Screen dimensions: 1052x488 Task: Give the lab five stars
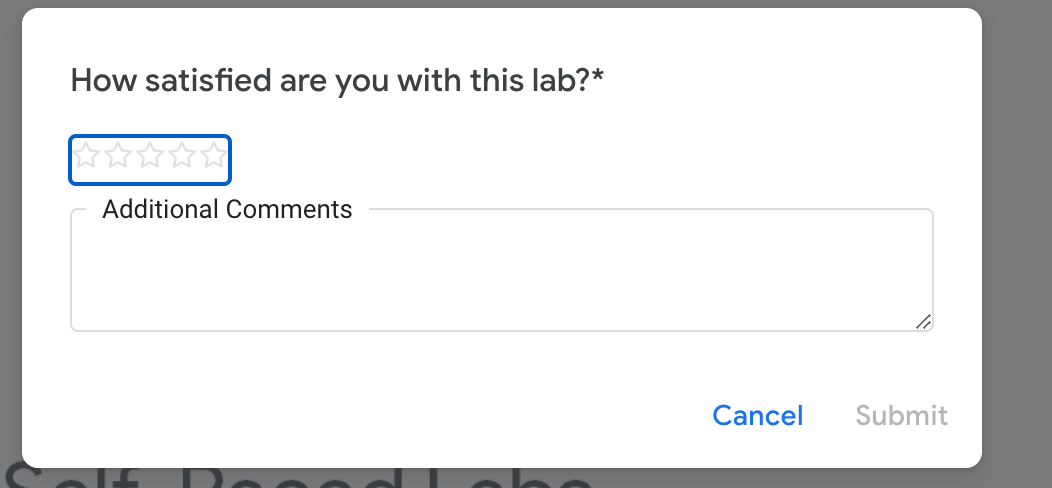[x=213, y=156]
